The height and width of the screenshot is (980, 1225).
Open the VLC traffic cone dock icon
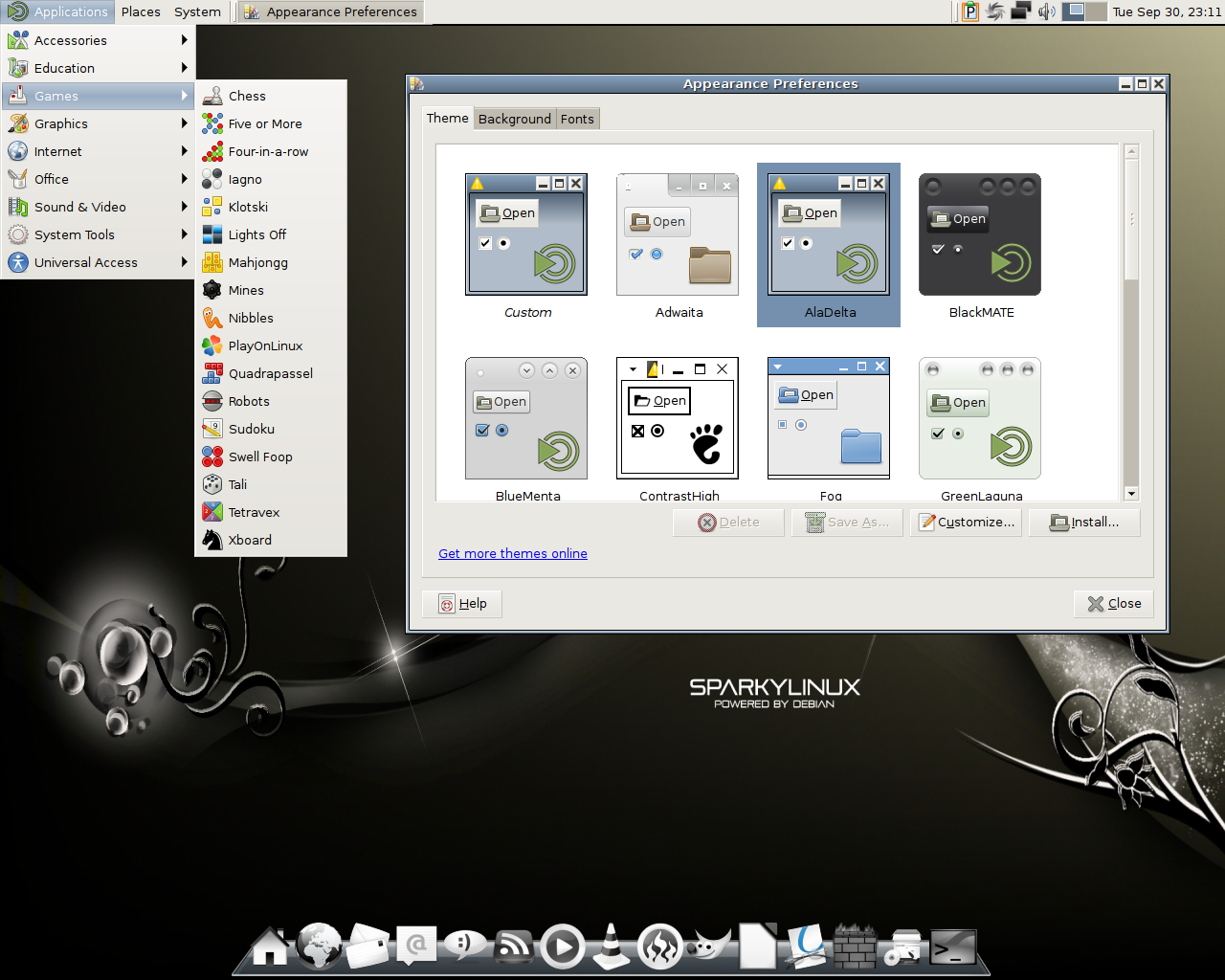click(x=612, y=947)
